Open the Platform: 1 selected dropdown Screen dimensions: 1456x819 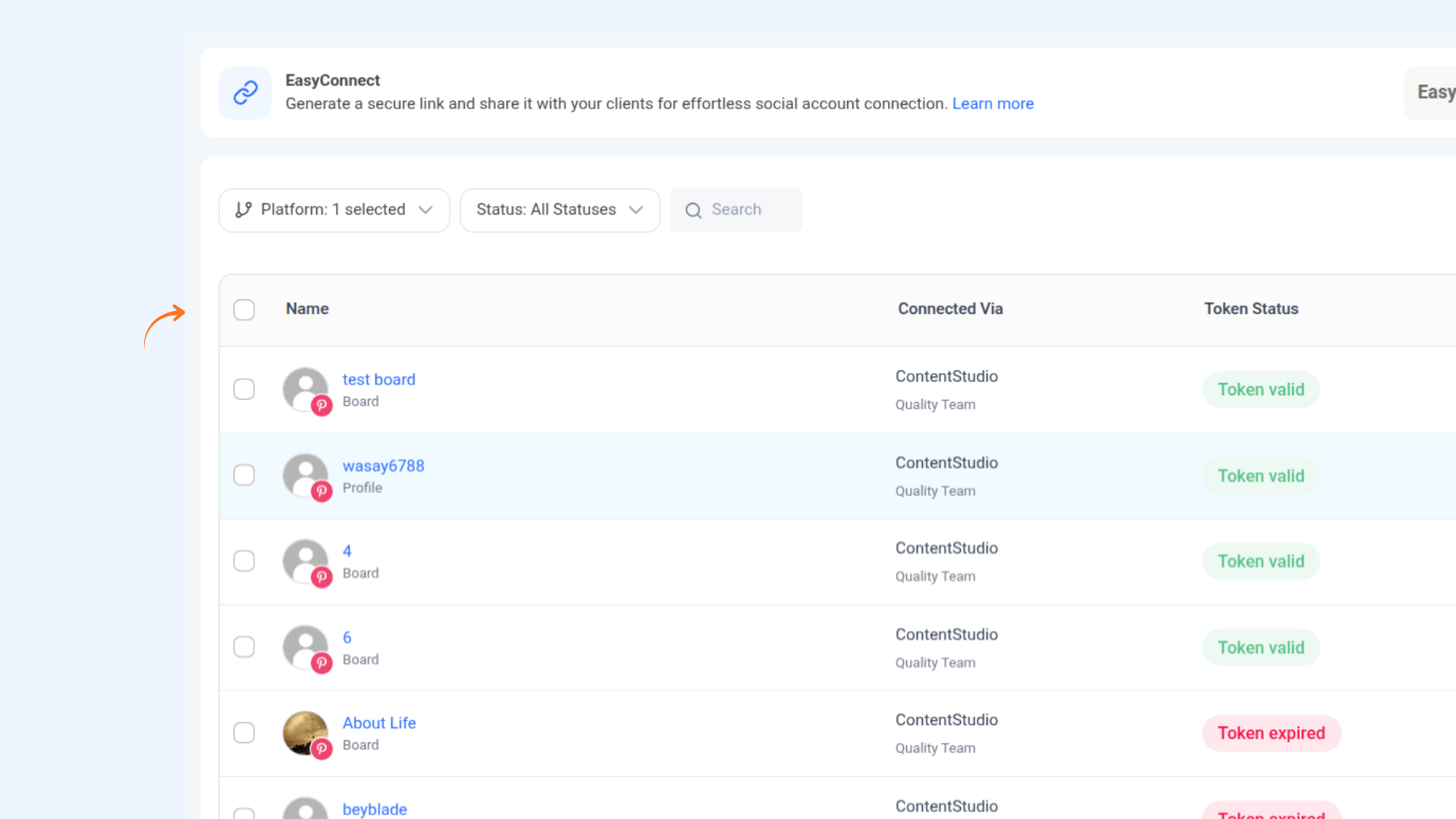[x=334, y=210]
